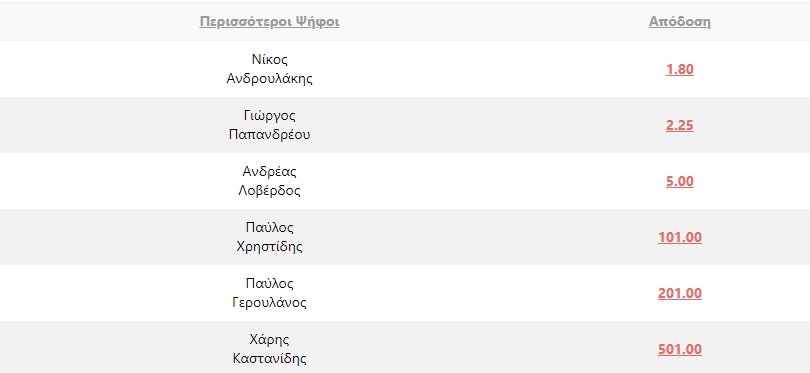The width and height of the screenshot is (810, 373).
Task: Click the surname Λοβέρδος
Action: [269, 191]
